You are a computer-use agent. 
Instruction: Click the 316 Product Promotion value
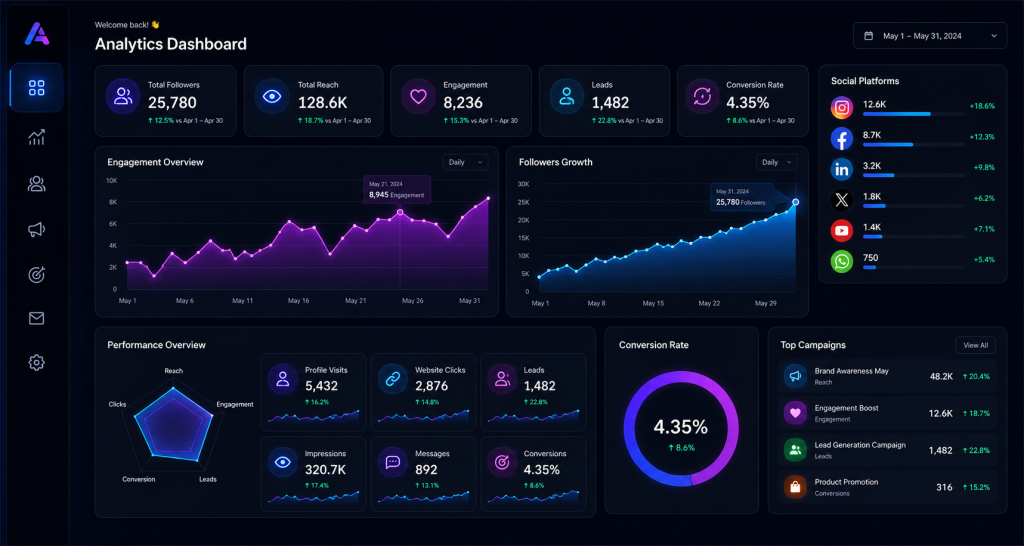click(x=944, y=487)
